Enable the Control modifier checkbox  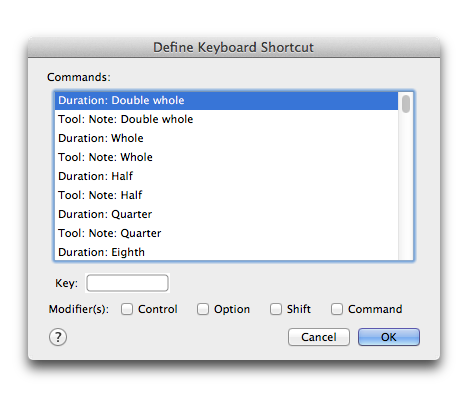pyautogui.click(x=127, y=309)
